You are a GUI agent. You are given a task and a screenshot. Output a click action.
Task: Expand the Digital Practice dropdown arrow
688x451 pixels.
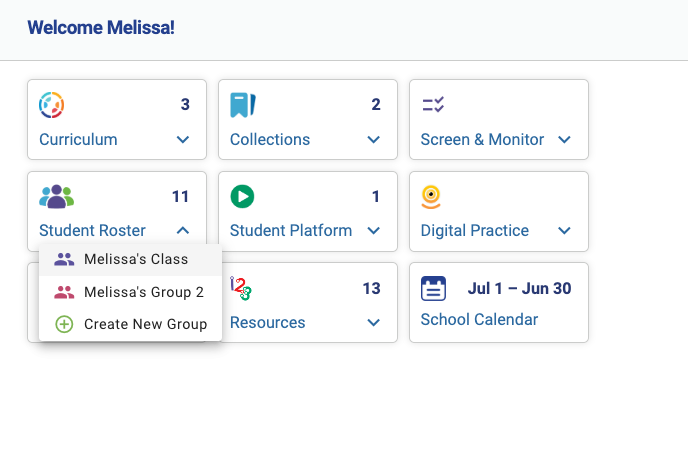pos(564,230)
